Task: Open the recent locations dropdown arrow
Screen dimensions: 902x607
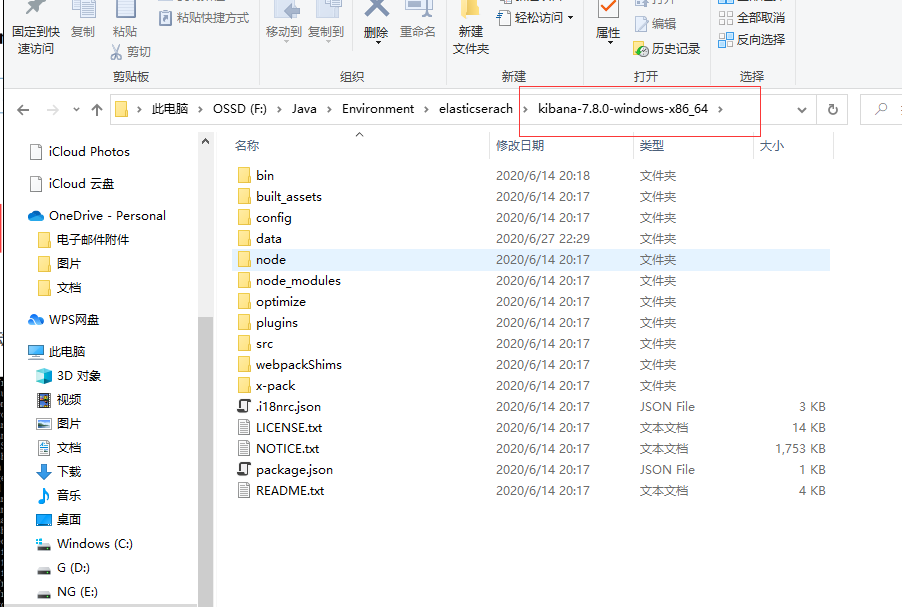Action: coord(76,109)
